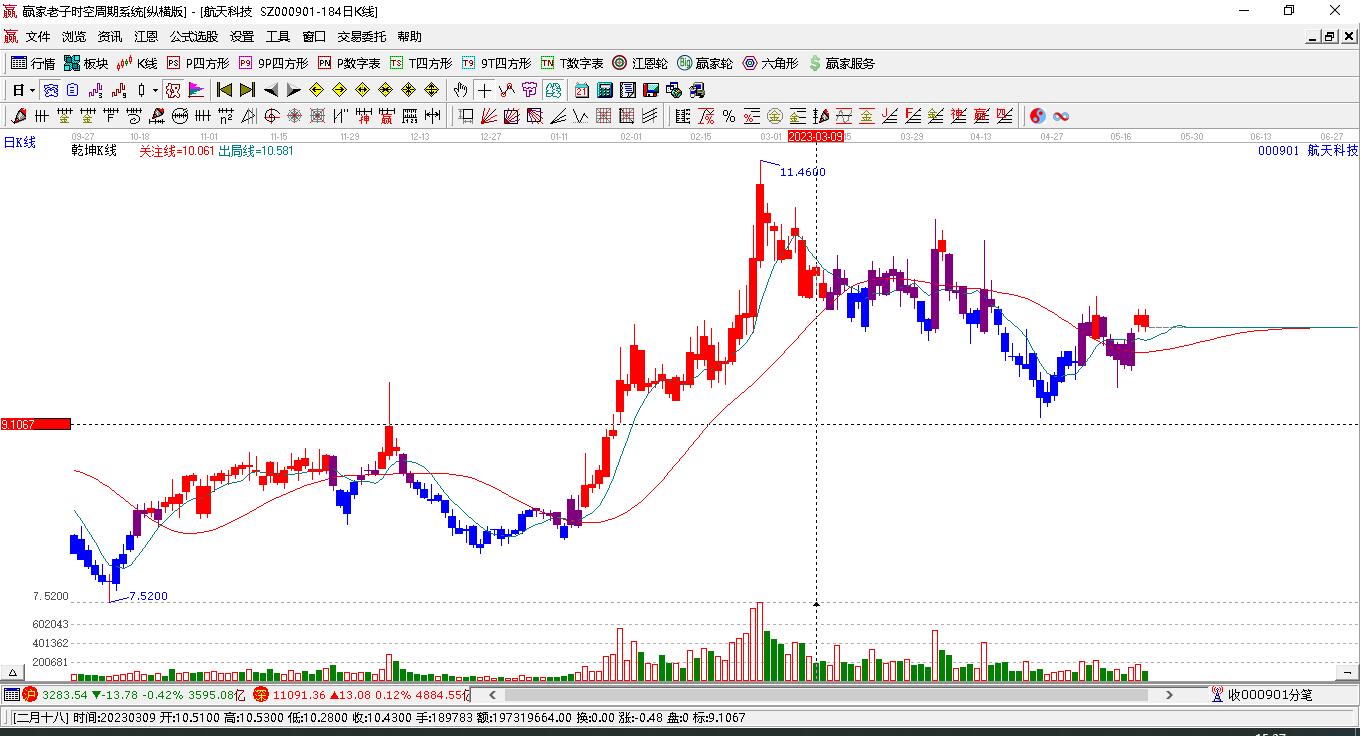Open the 浏览 menu
This screenshot has width=1360, height=736.
coord(74,37)
